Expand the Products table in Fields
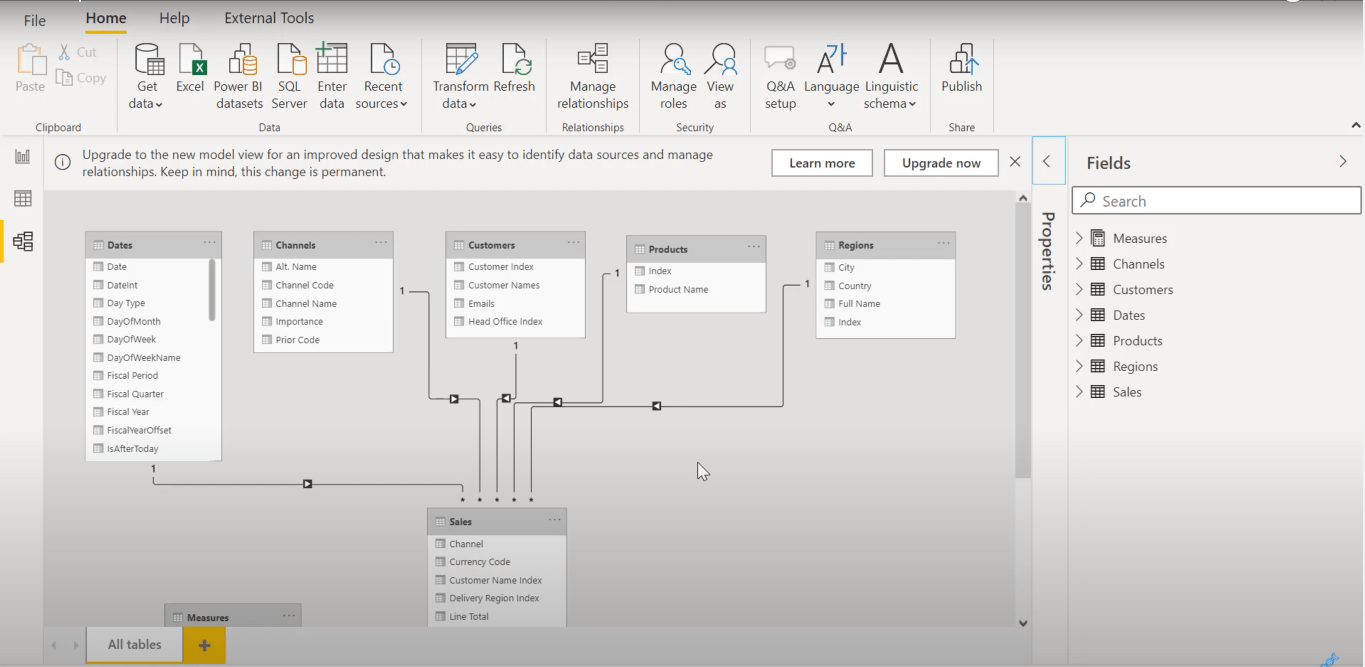 [1079, 340]
